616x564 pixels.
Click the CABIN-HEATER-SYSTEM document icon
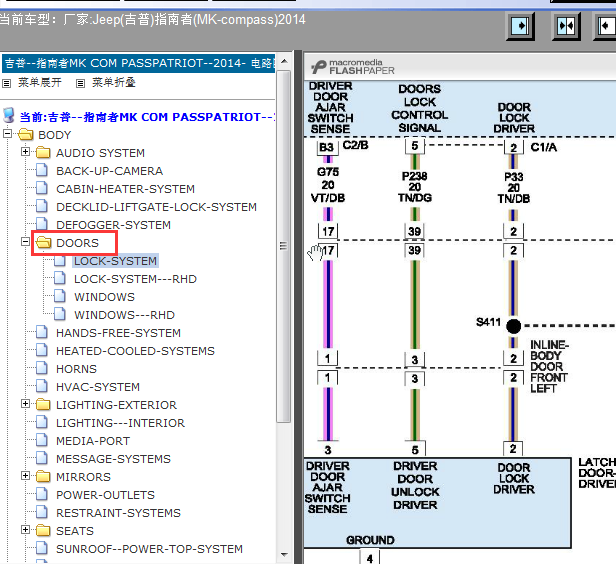tap(42, 189)
